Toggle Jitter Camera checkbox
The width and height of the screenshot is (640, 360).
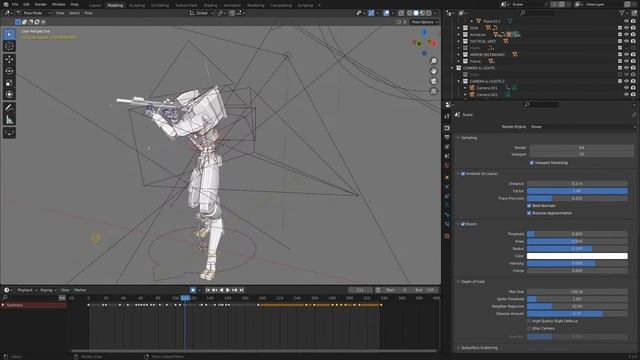(x=529, y=329)
